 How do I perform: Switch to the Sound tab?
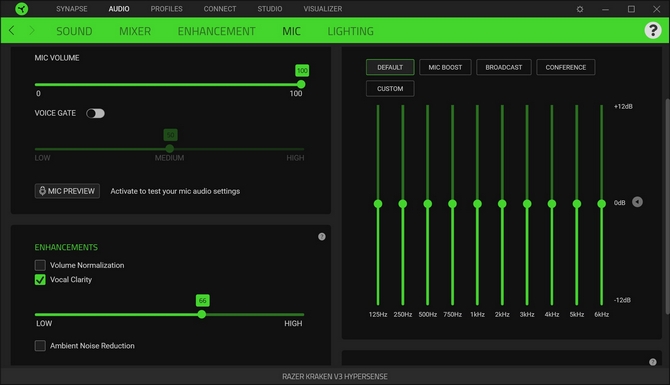[x=74, y=31]
